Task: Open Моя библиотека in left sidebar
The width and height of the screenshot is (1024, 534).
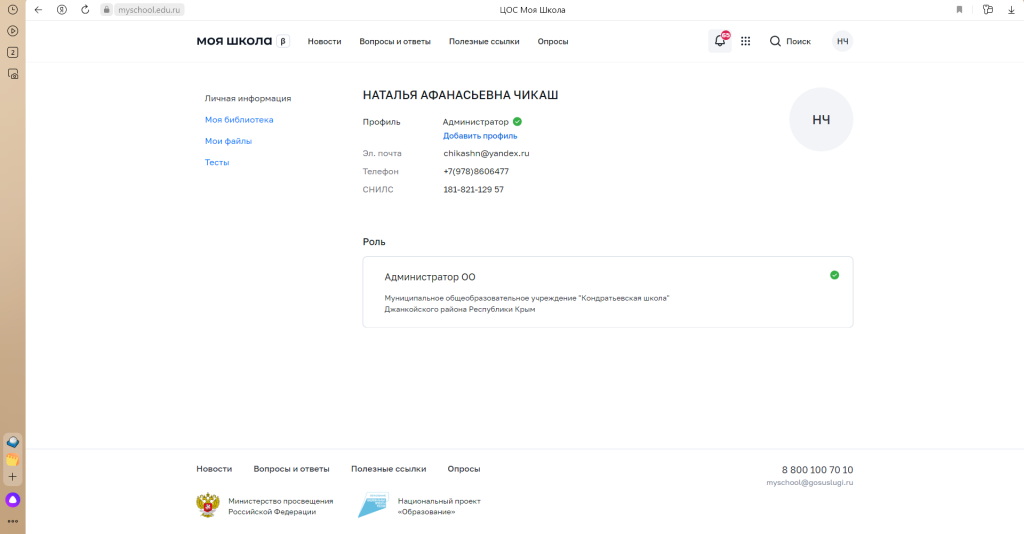Action: [239, 120]
